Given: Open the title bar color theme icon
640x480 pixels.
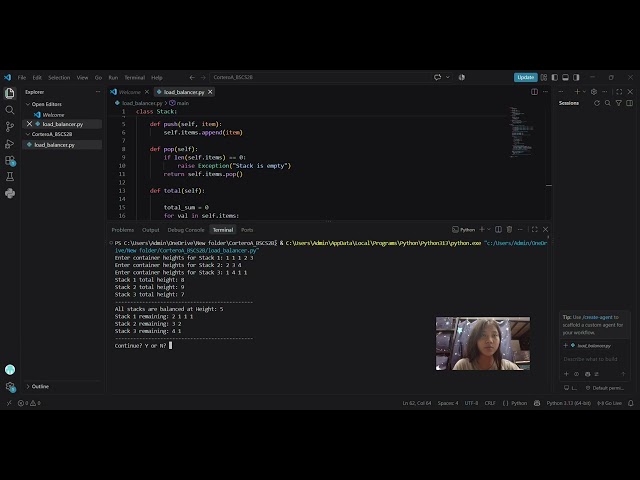Looking at the screenshot, I should 462,77.
